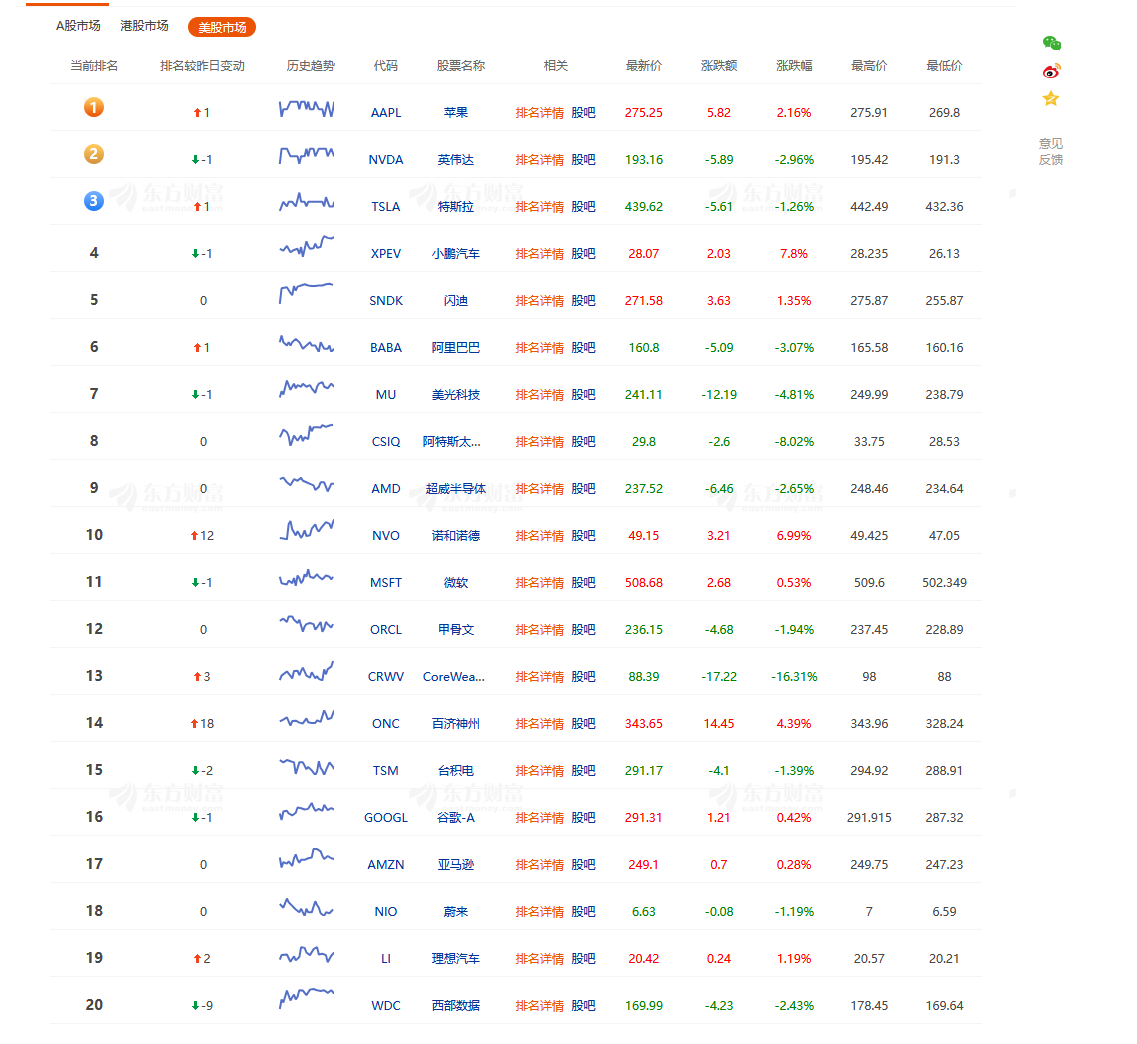Click the 最高价 column header

[x=869, y=66]
